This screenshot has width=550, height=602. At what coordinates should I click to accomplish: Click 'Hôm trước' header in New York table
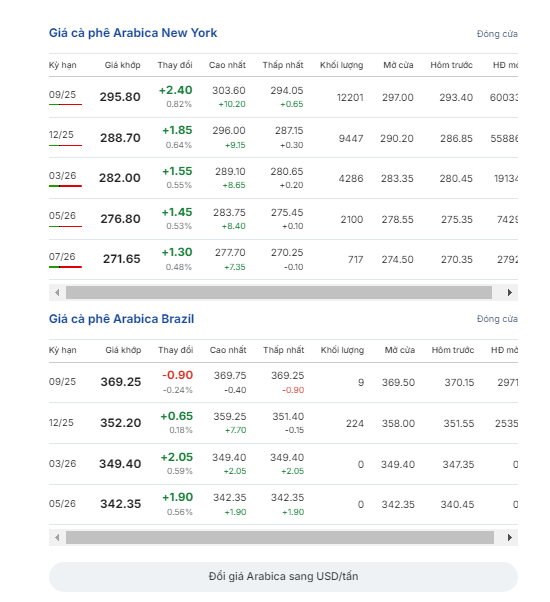coord(451,65)
